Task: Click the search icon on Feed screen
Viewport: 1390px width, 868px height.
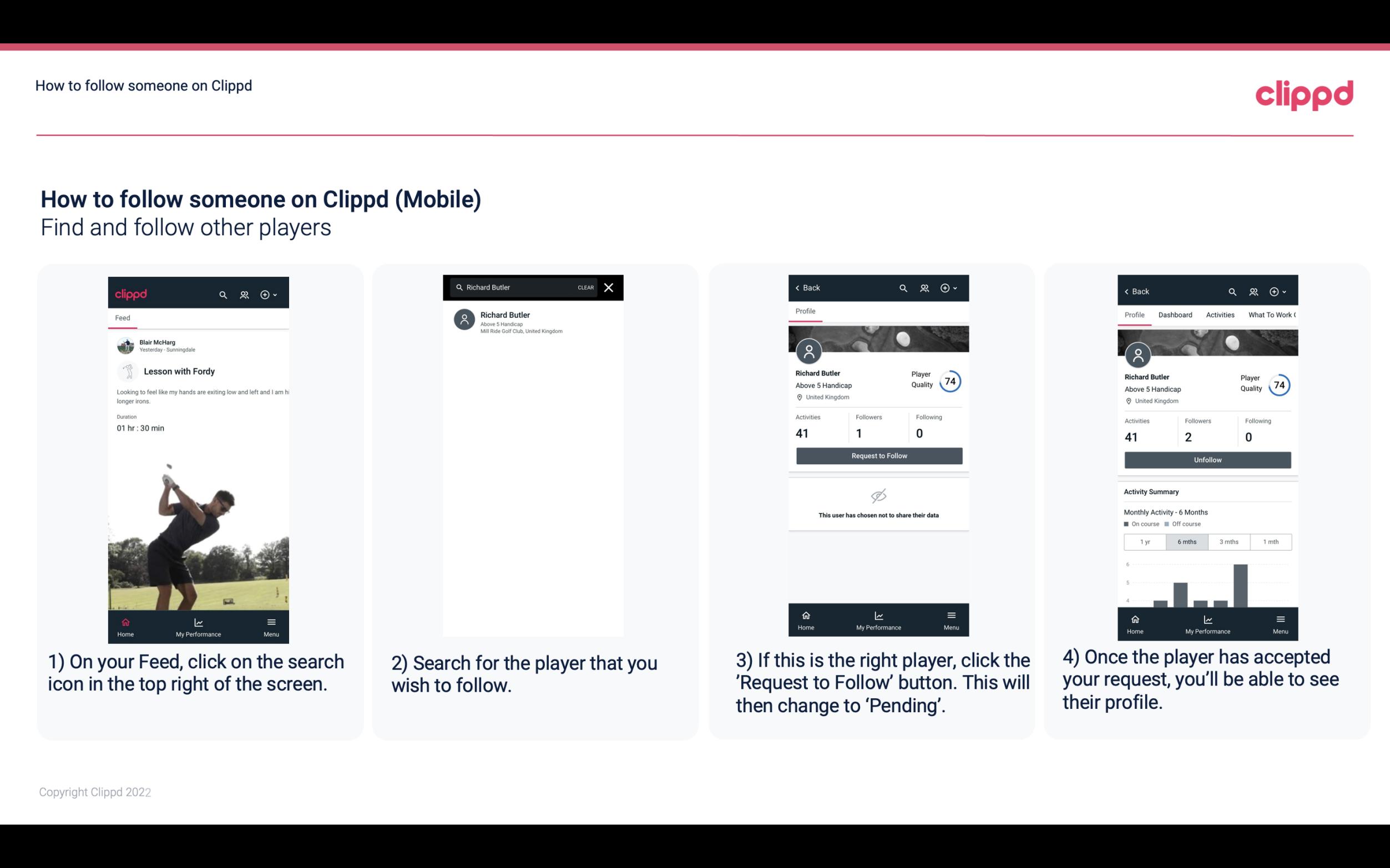Action: coord(222,294)
